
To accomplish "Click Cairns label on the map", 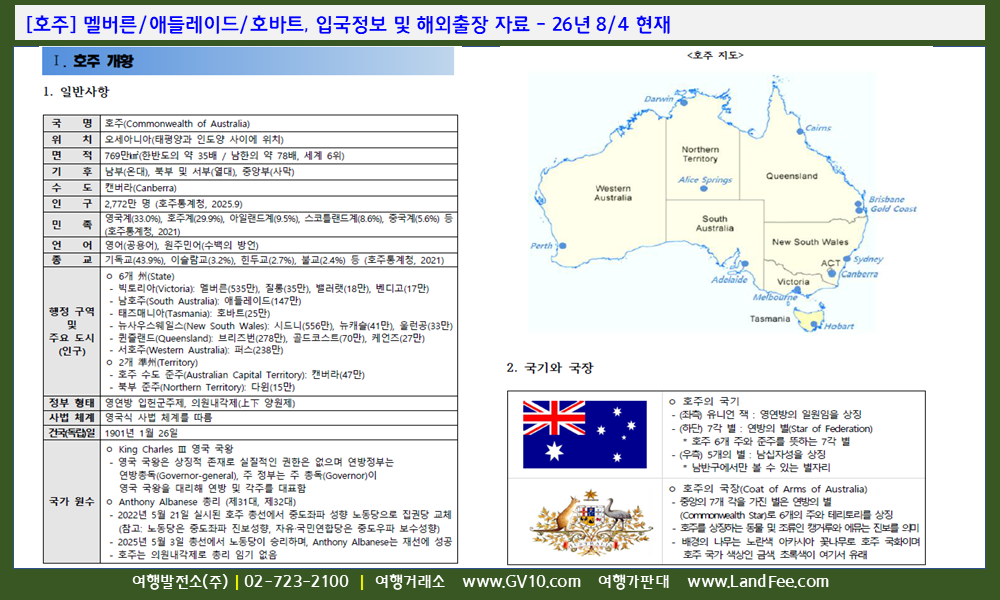I will [x=818, y=128].
